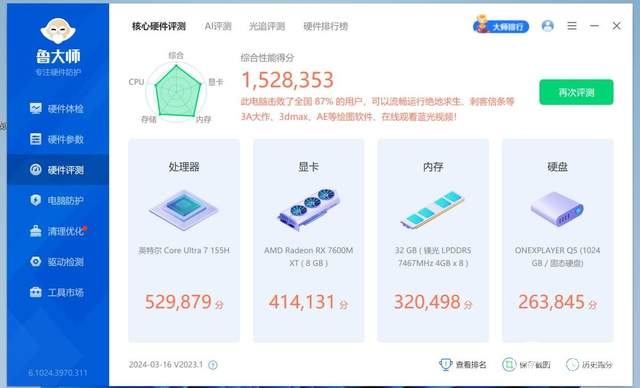Image resolution: width=640 pixels, height=388 pixels.
Task: Open the hamburger menu icon
Action: pyautogui.click(x=572, y=26)
